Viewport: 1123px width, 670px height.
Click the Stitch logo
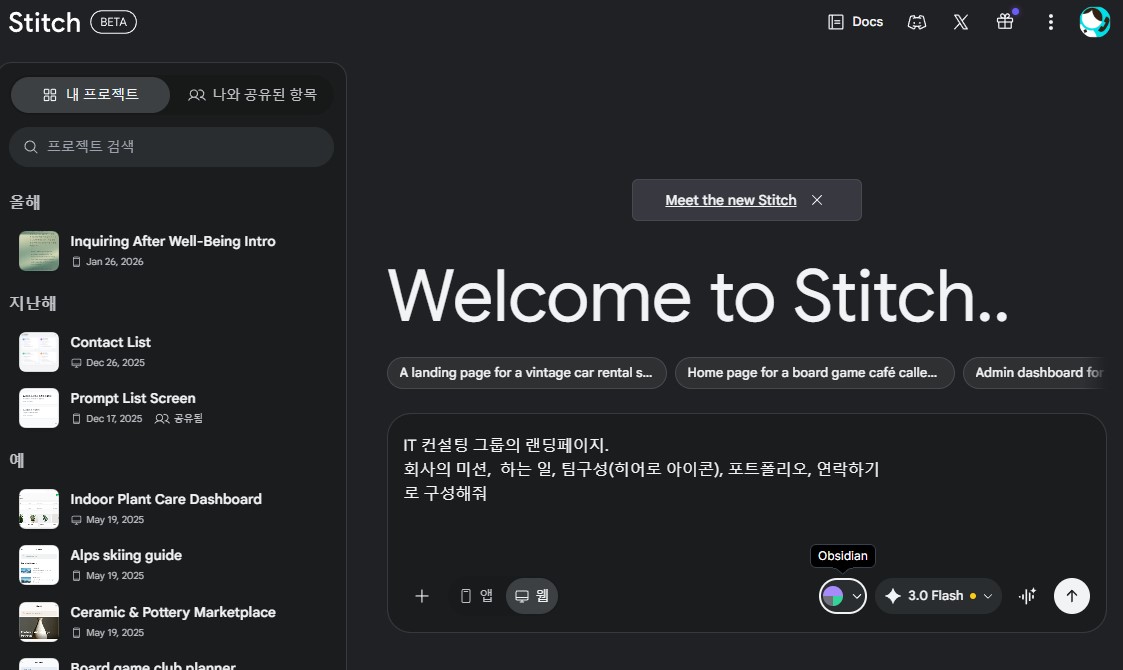coord(44,22)
